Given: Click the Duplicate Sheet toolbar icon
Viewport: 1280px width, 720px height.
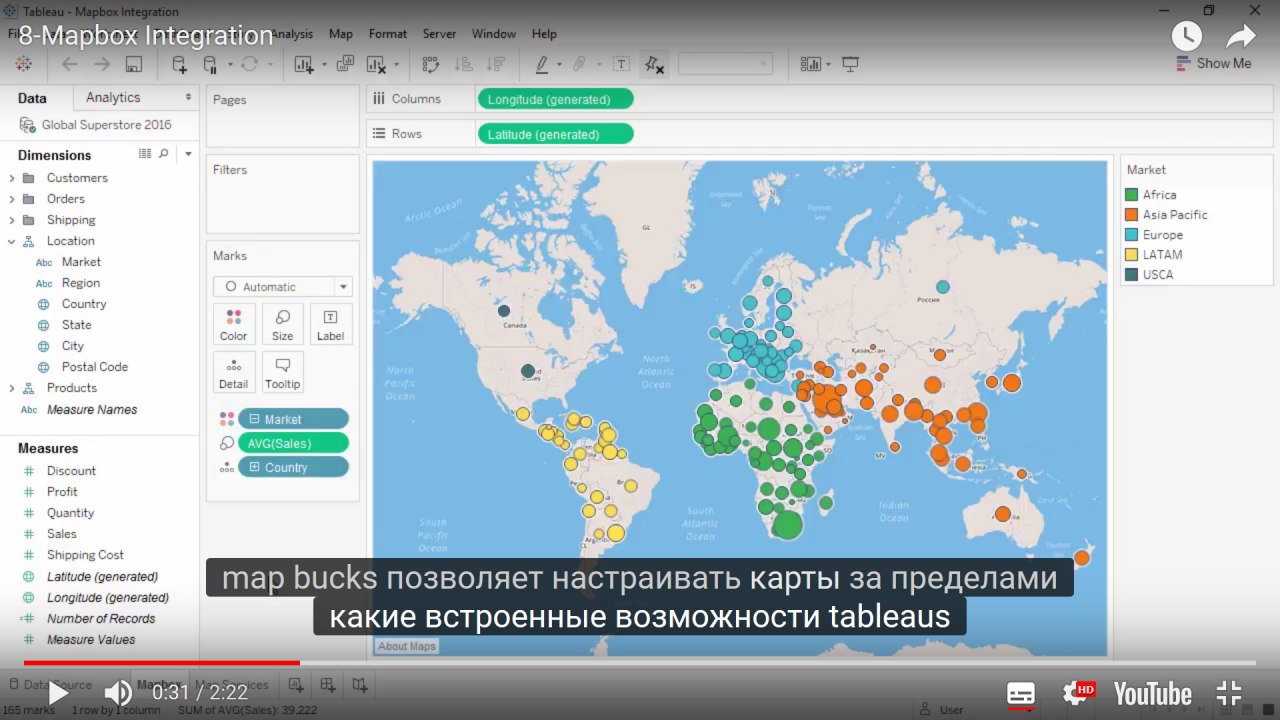Looking at the screenshot, I should [345, 64].
